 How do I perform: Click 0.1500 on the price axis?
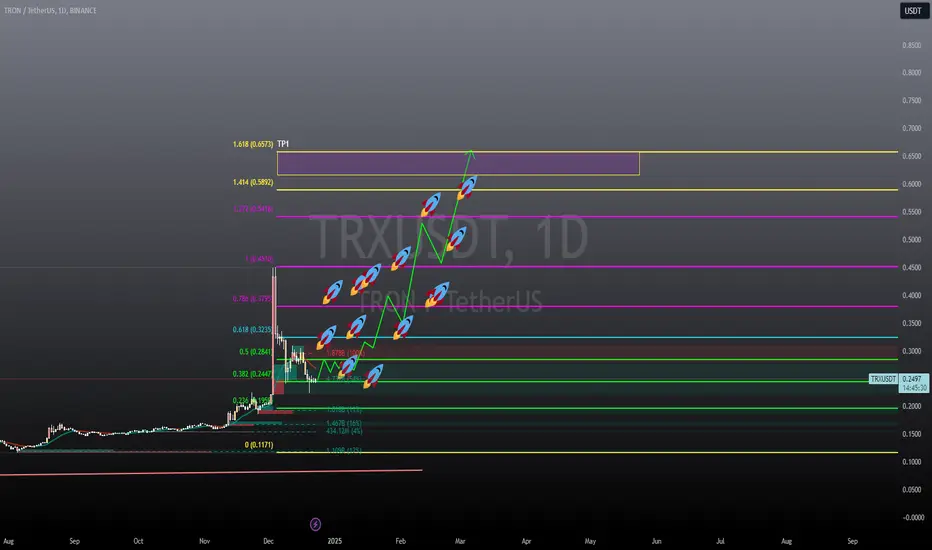click(x=911, y=434)
